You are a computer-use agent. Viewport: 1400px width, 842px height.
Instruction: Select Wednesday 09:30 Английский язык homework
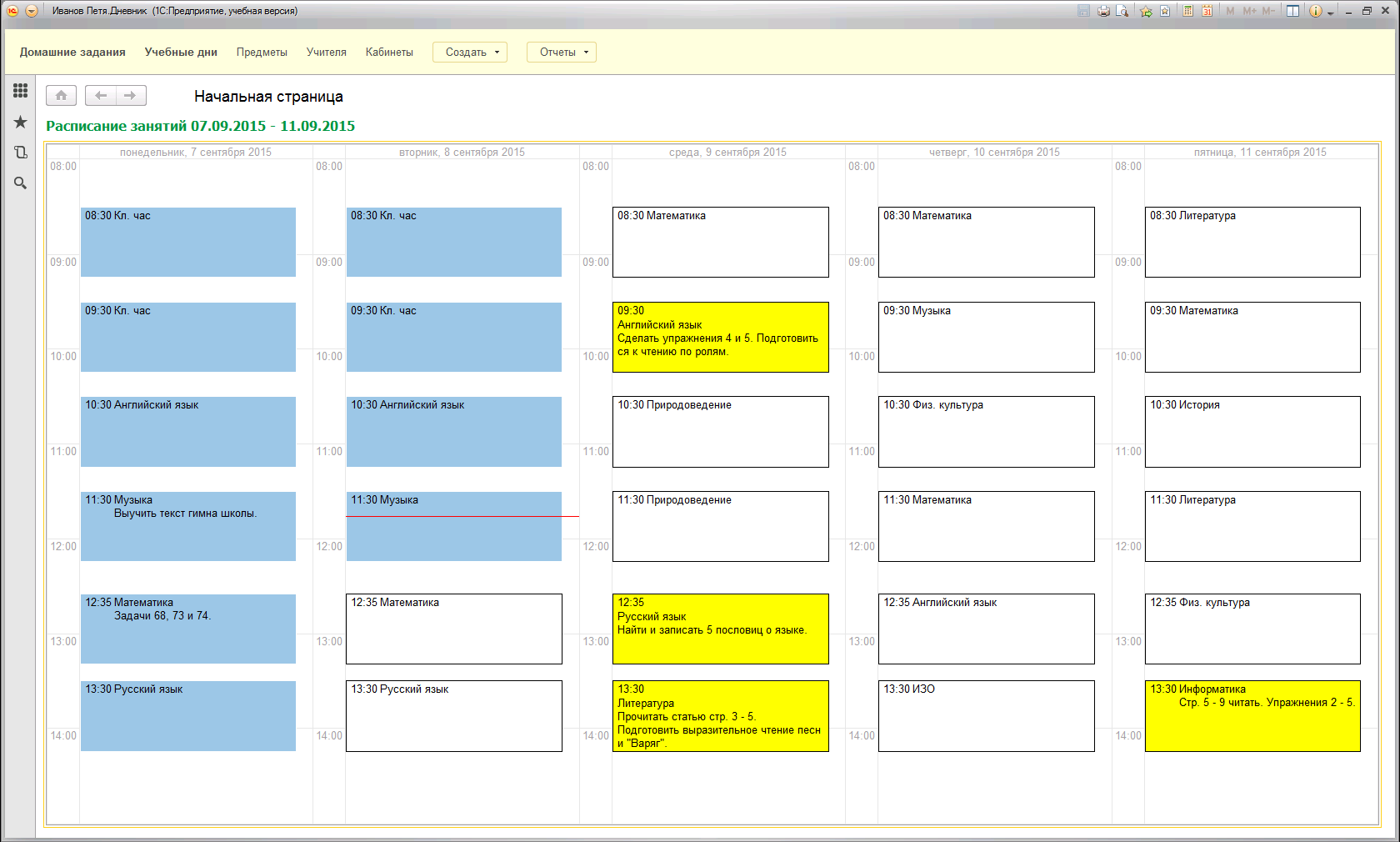[x=721, y=337]
